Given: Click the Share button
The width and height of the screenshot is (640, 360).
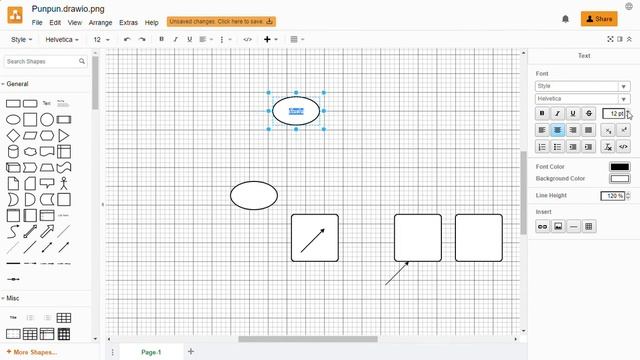Looking at the screenshot, I should [x=599, y=19].
